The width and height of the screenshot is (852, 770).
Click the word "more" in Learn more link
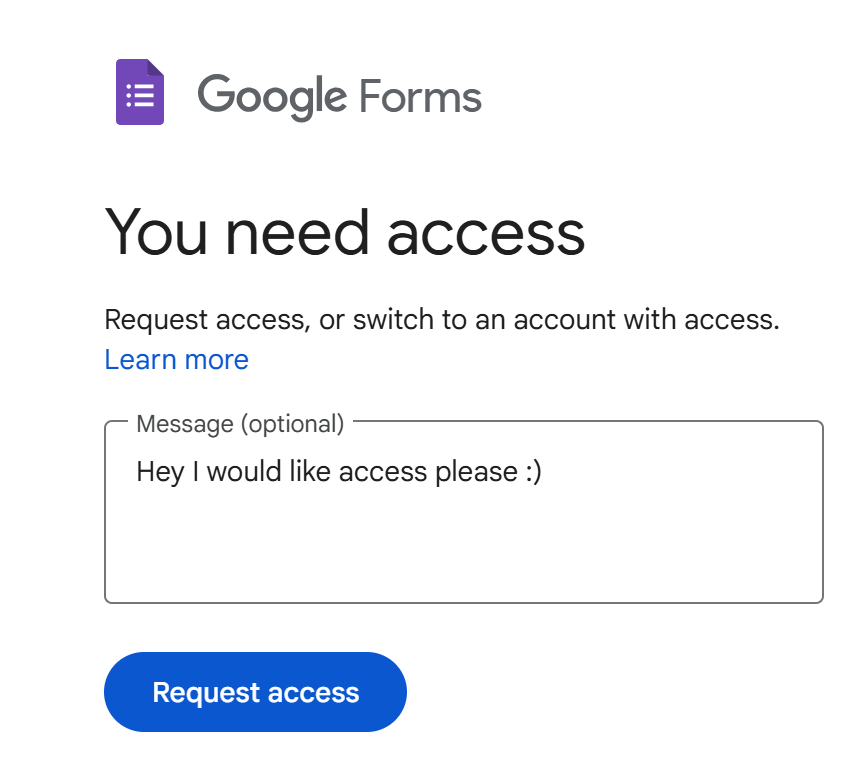coord(216,360)
